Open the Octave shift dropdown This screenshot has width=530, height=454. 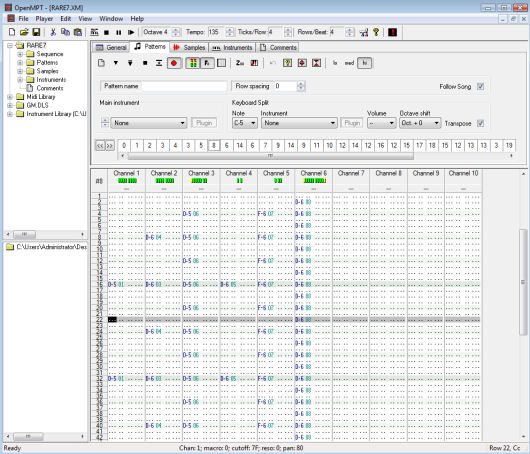(420, 123)
